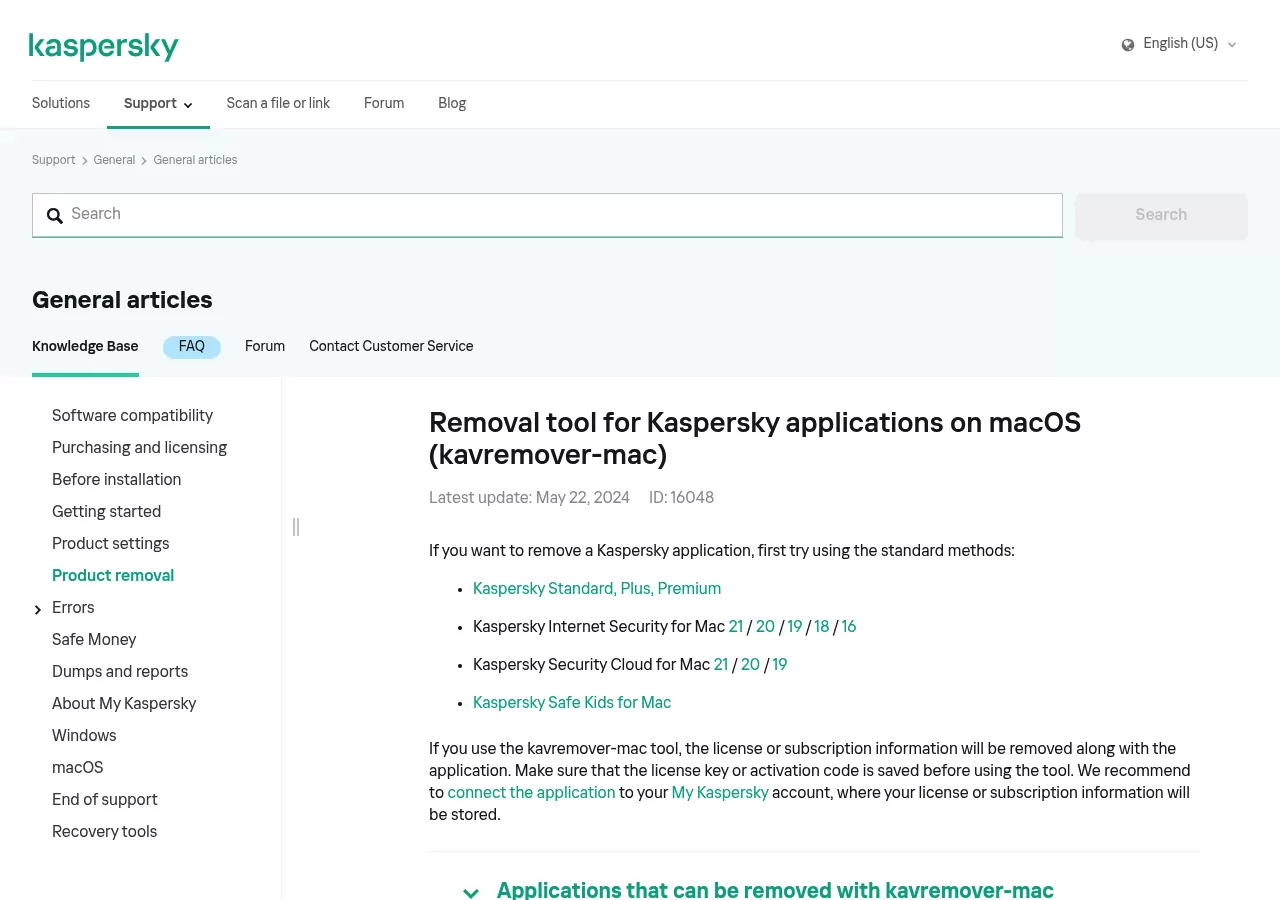Open Scan a file or link
The image size is (1280, 900).
coord(278,104)
